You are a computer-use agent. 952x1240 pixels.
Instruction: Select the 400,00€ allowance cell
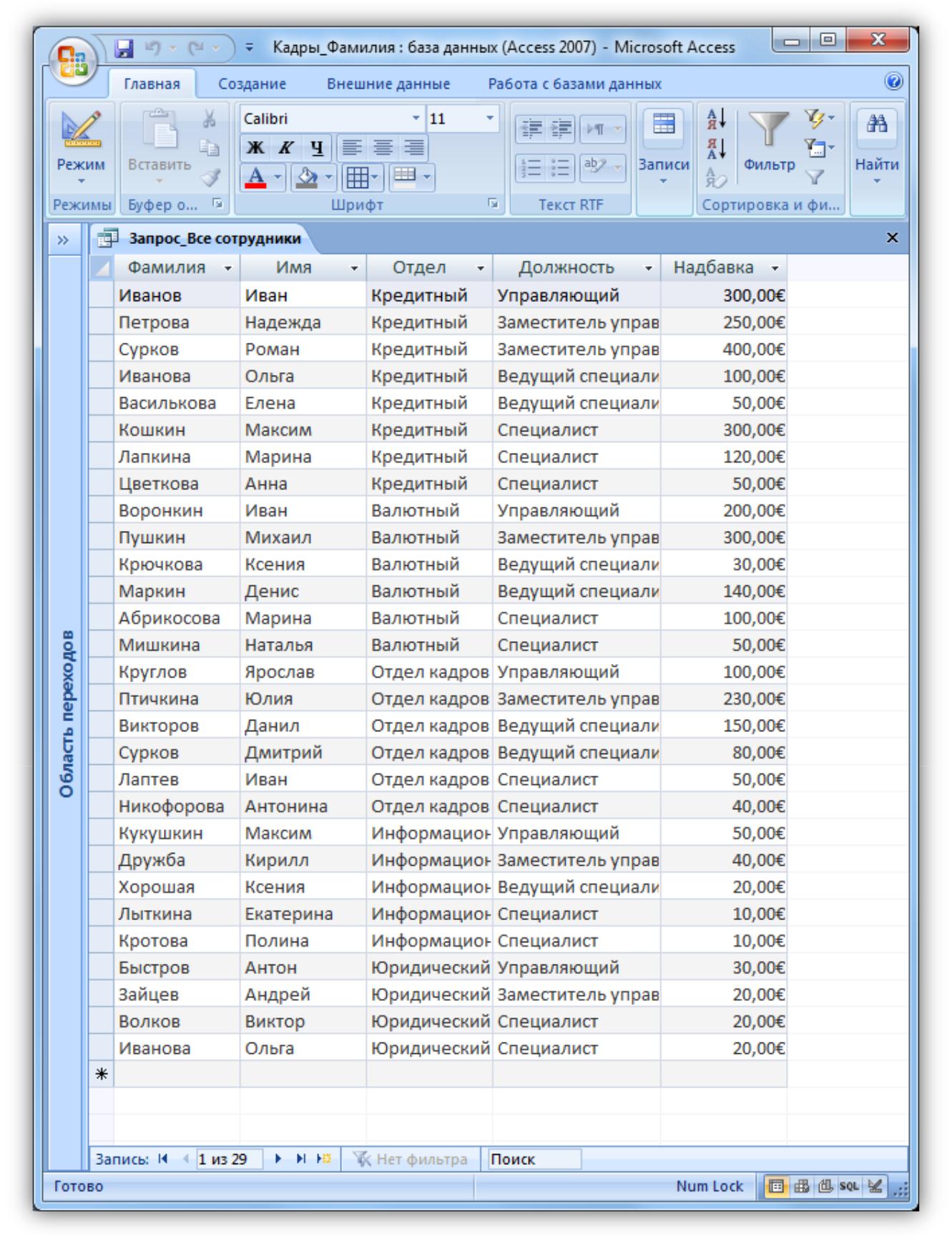(x=723, y=350)
